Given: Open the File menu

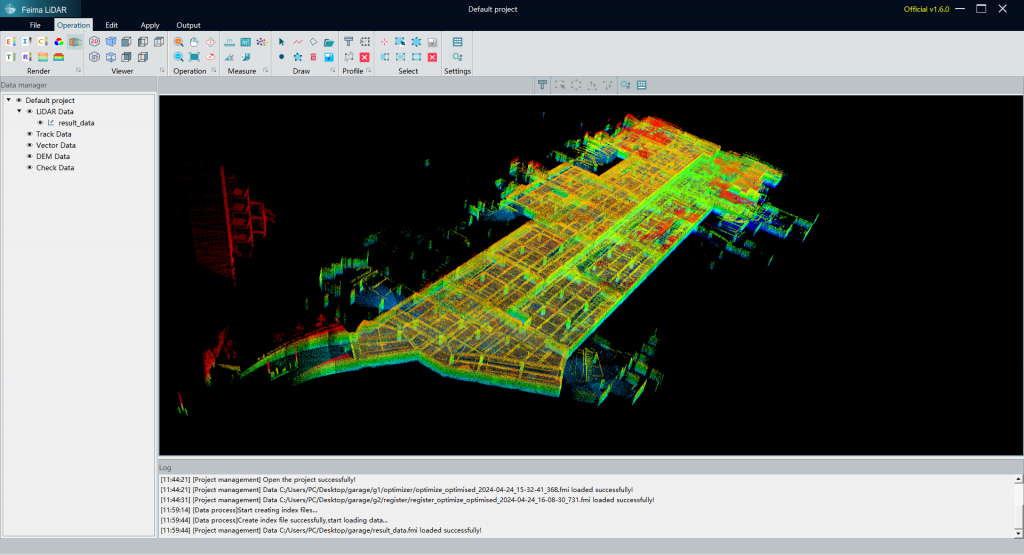Looking at the screenshot, I should coord(35,25).
